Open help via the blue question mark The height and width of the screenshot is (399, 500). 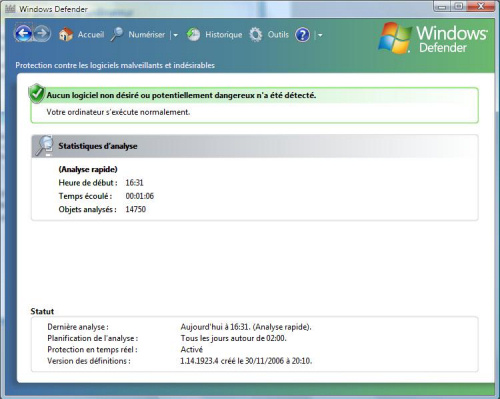click(x=303, y=35)
